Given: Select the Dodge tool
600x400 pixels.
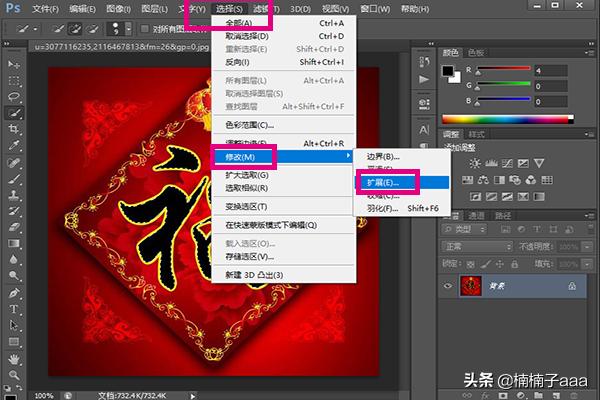Looking at the screenshot, I should [14, 276].
